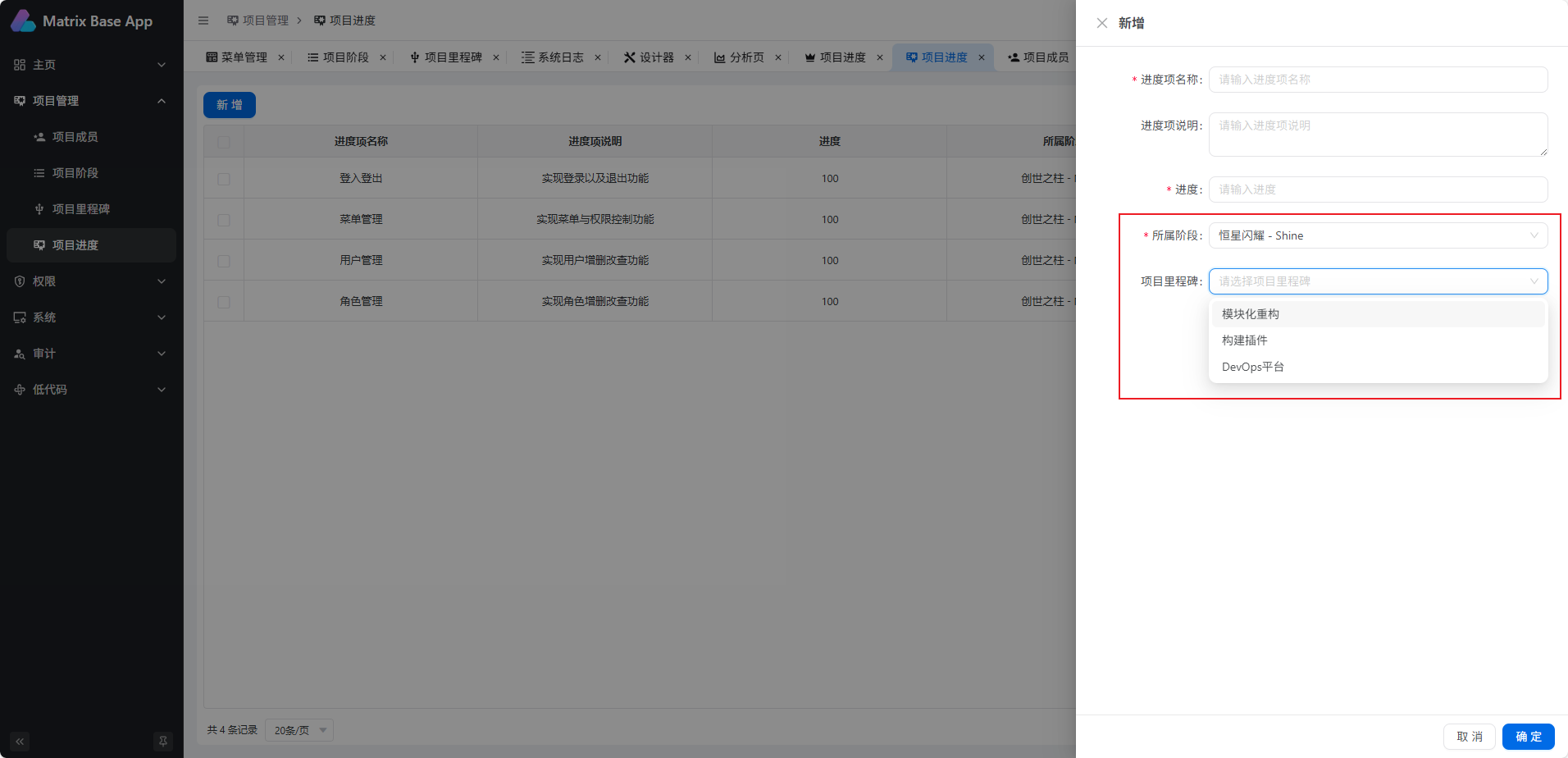Image resolution: width=1568 pixels, height=758 pixels.
Task: Open 项目成员 in the sidebar
Action: tap(75, 137)
